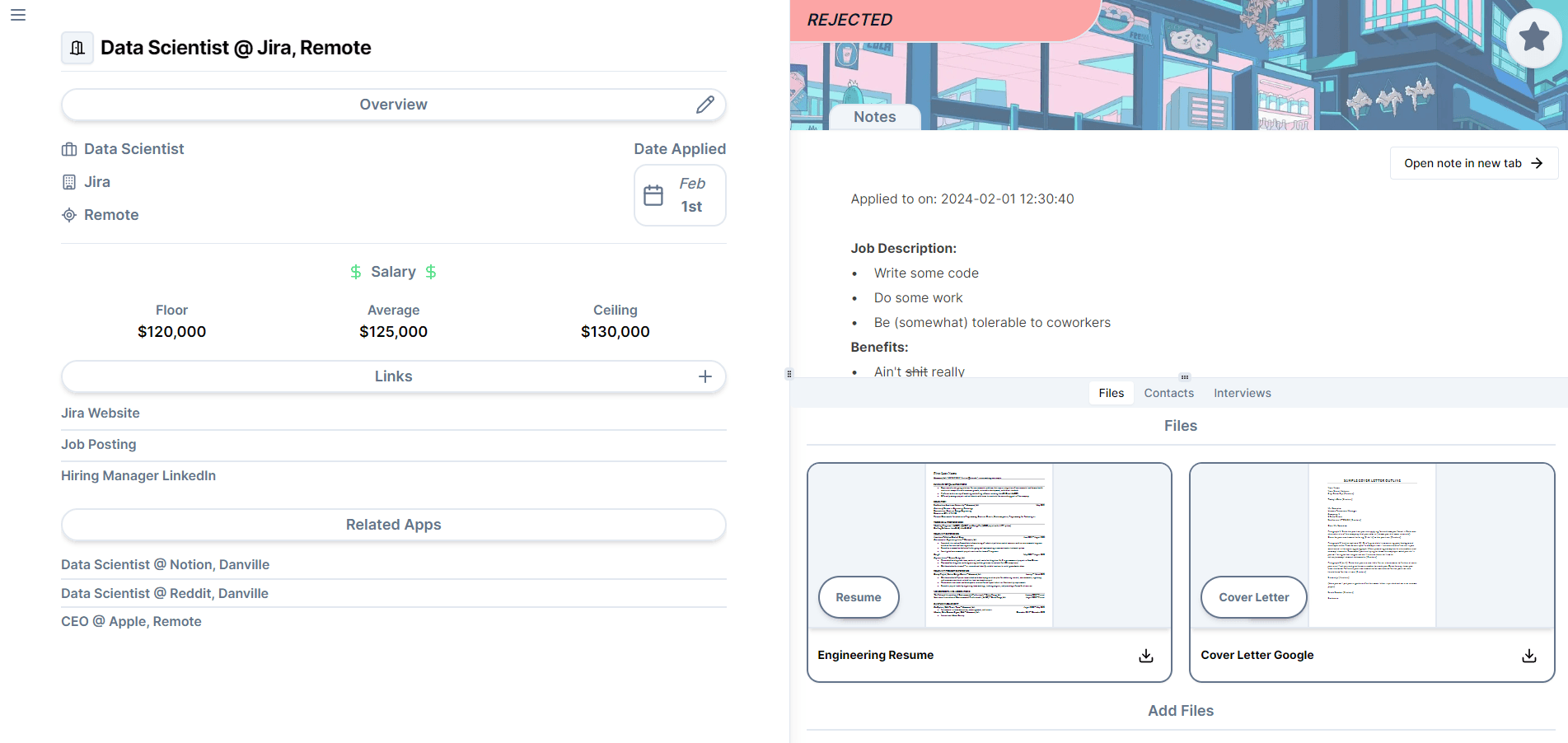Grab the vertical panel divider handle
This screenshot has height=743, width=1568.
click(x=789, y=373)
